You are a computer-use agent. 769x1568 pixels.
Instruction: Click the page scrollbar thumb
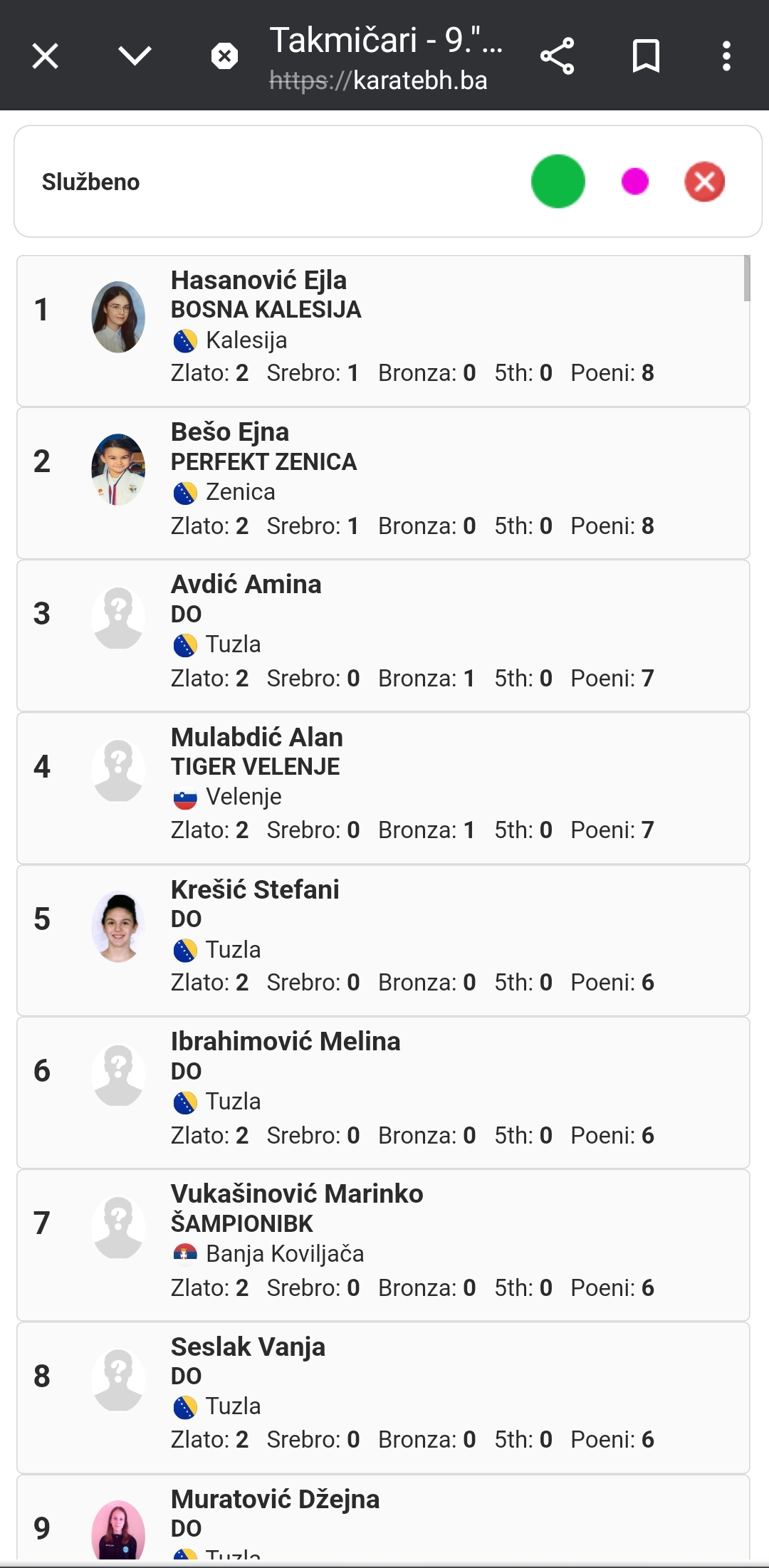tap(746, 278)
